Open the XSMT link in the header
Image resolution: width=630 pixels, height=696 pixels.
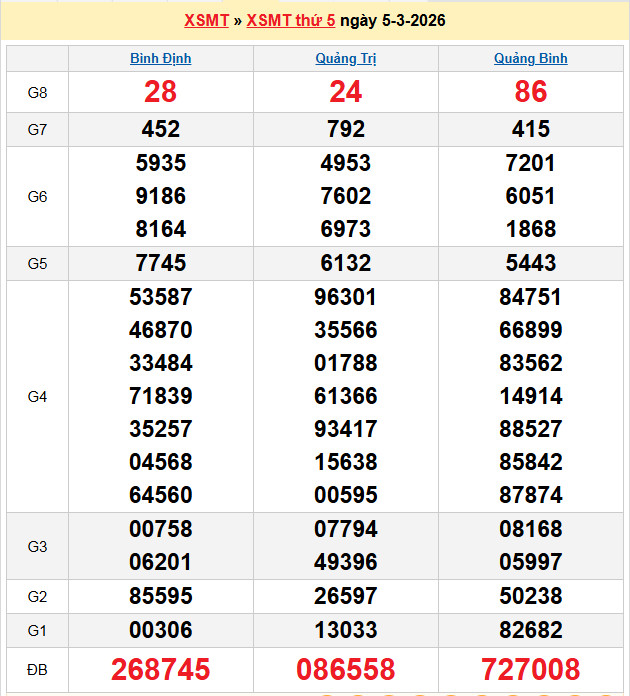(206, 20)
